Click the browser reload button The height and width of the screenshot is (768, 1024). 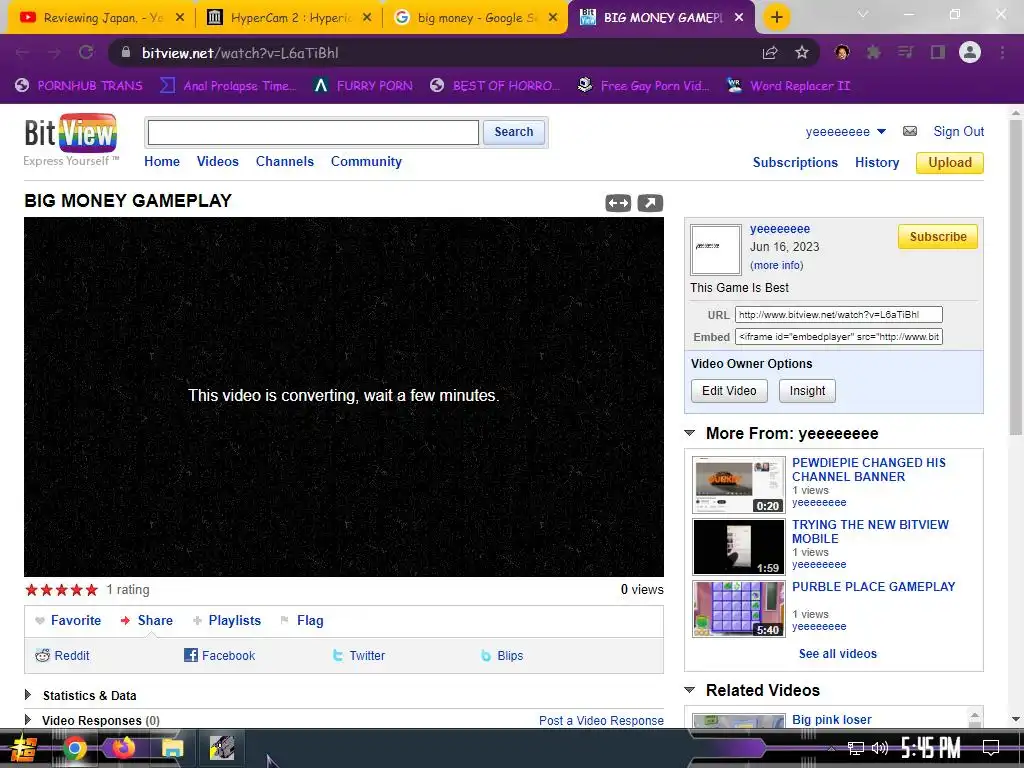coord(86,53)
